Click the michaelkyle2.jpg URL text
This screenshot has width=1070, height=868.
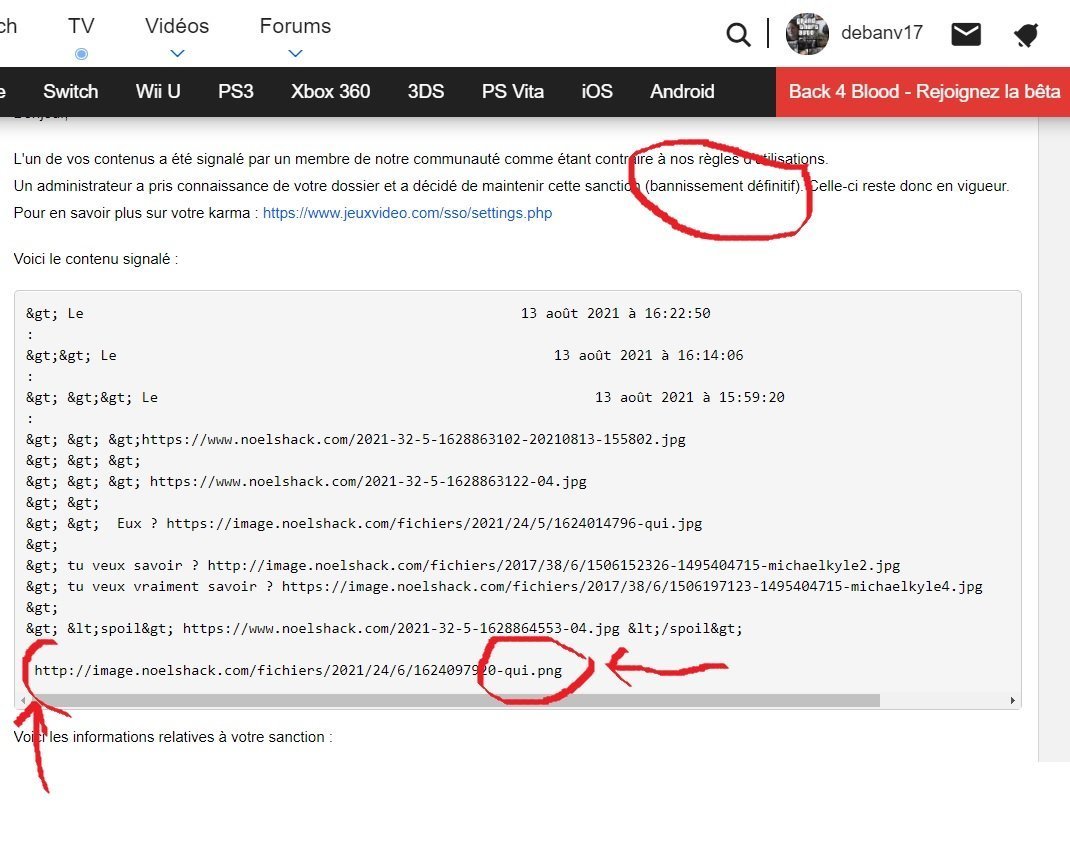pyautogui.click(x=553, y=566)
